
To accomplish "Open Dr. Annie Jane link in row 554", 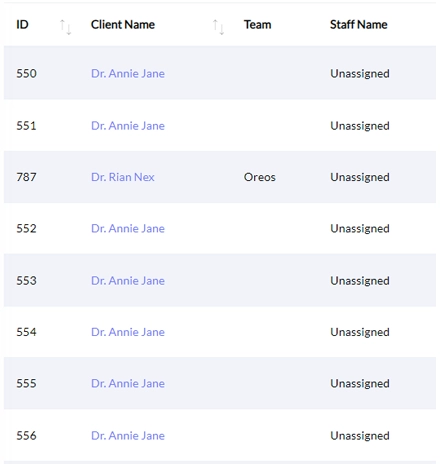I will 128,332.
